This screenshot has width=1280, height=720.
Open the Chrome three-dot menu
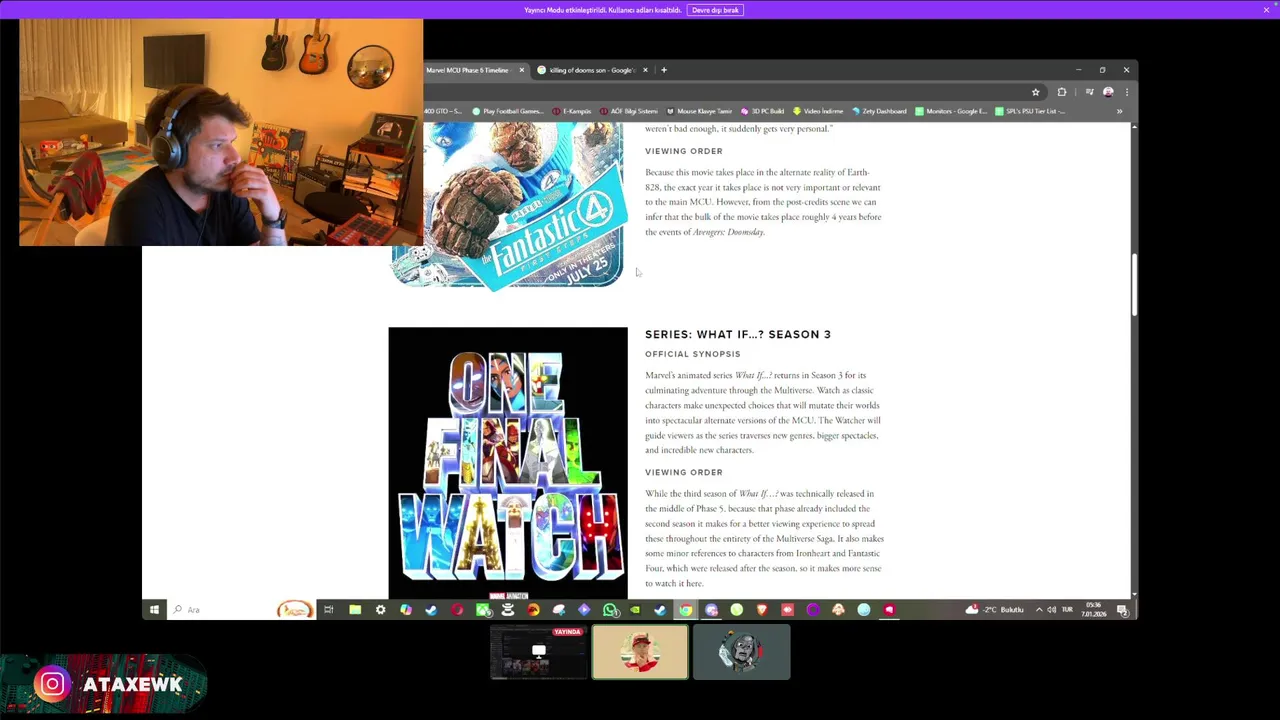(x=1127, y=92)
